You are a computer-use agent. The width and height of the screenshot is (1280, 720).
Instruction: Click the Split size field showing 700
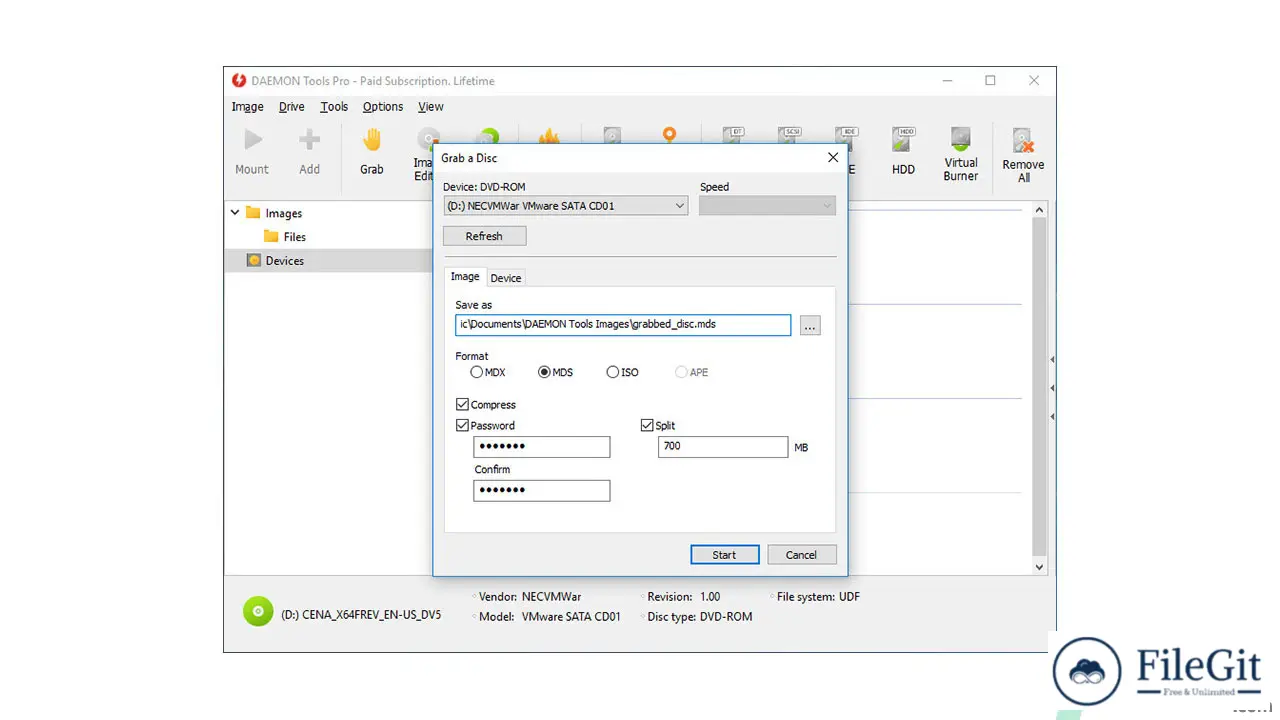tap(723, 446)
